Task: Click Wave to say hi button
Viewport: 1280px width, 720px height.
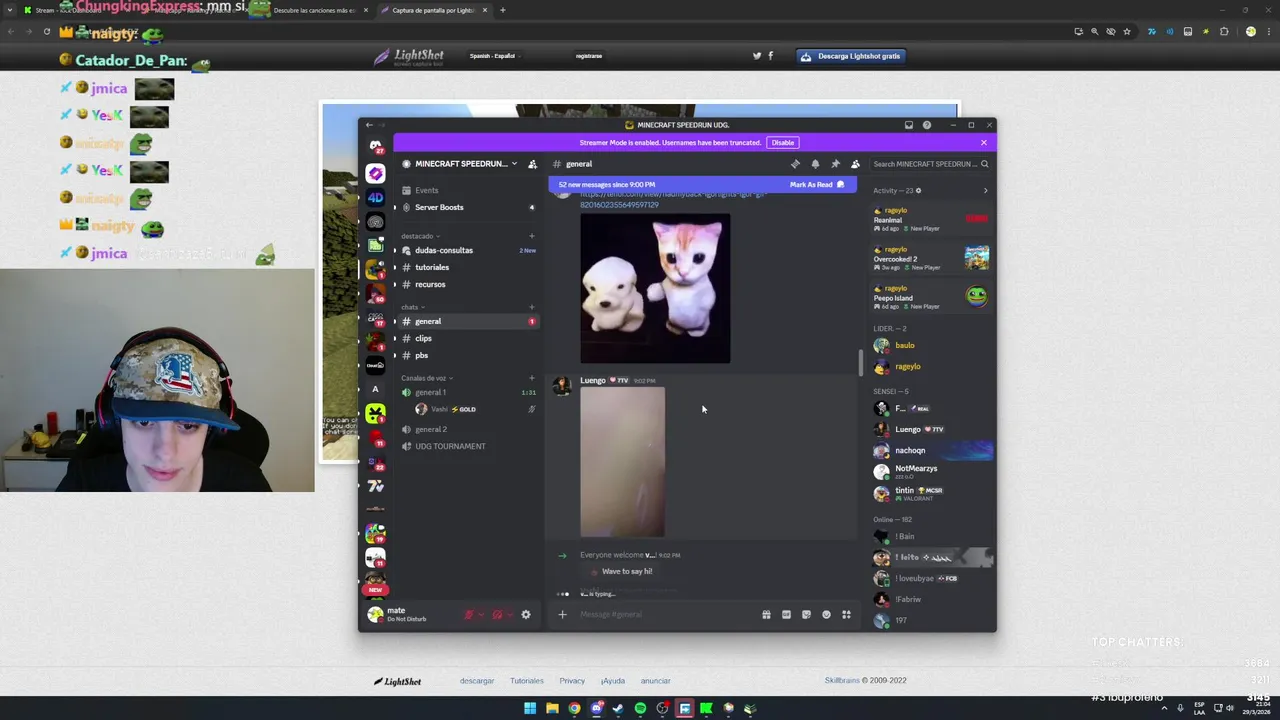Action: 621,571
